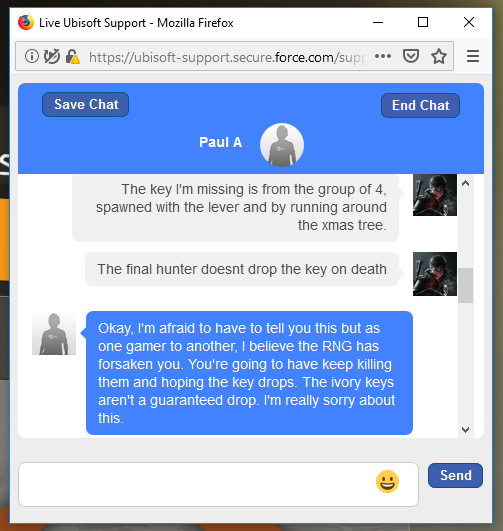The width and height of the screenshot is (503, 531).
Task: Bookmark this page with the star icon
Action: pos(439,56)
